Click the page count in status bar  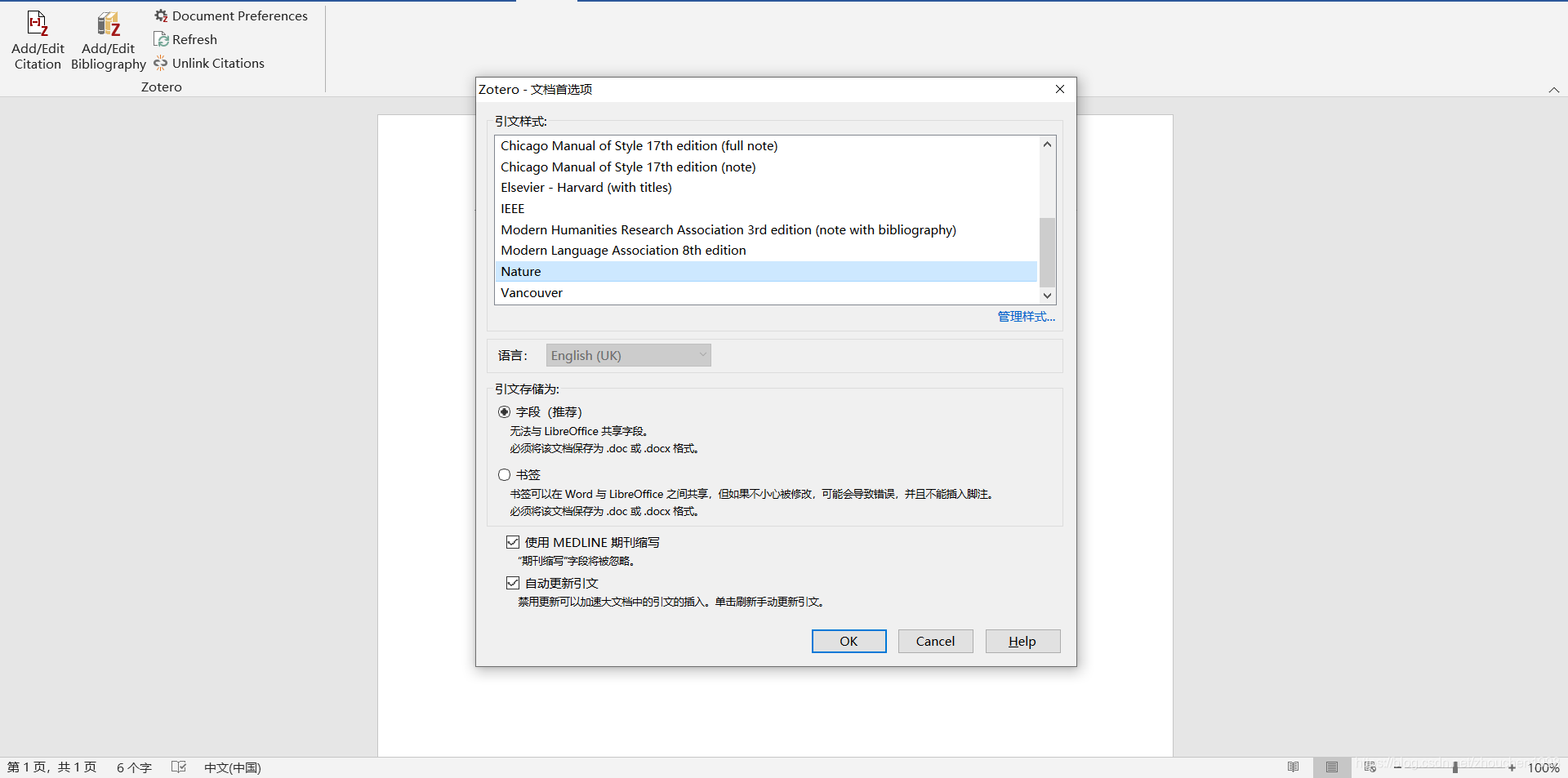tap(52, 767)
